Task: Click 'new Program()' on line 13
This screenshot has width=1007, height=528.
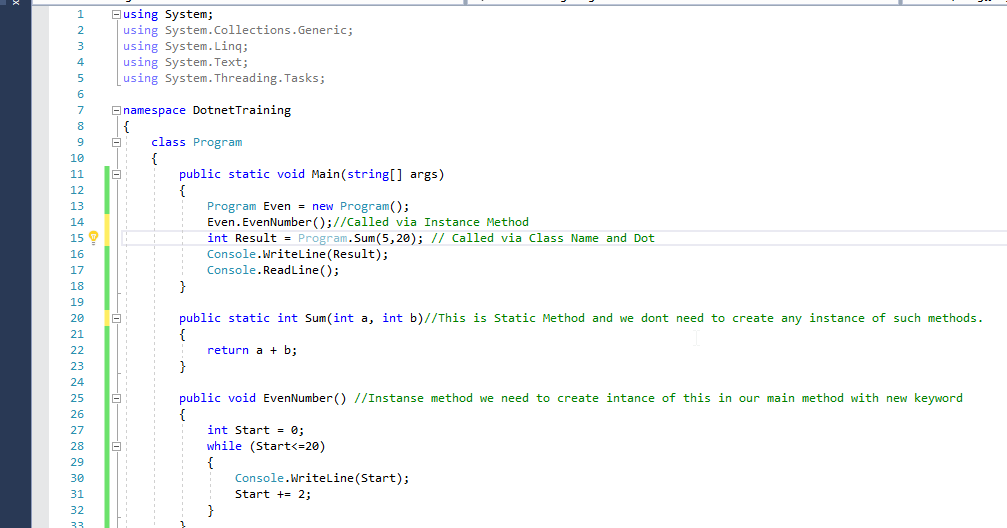Action: (x=357, y=206)
